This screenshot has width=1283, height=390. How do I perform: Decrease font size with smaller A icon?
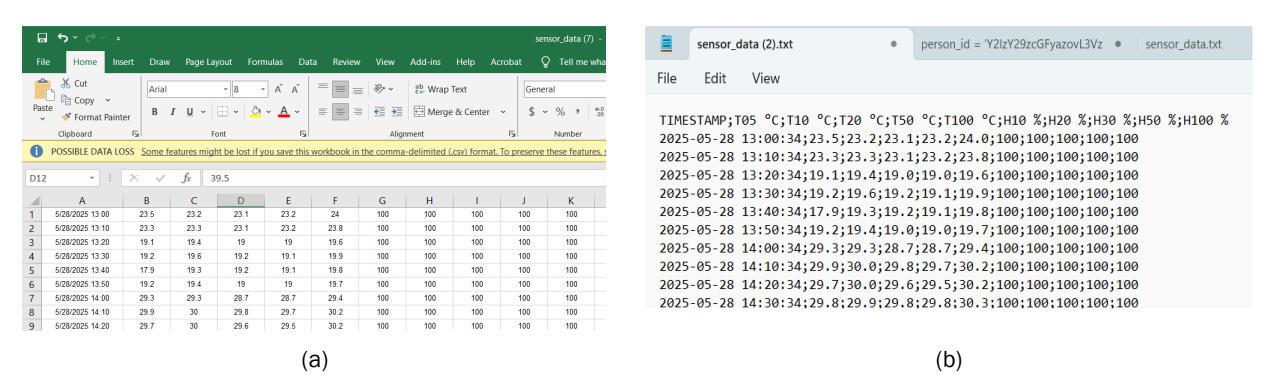point(294,88)
